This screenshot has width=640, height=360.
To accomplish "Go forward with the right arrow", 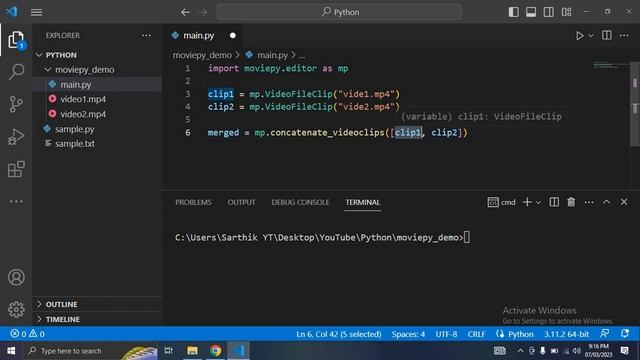I will [203, 12].
